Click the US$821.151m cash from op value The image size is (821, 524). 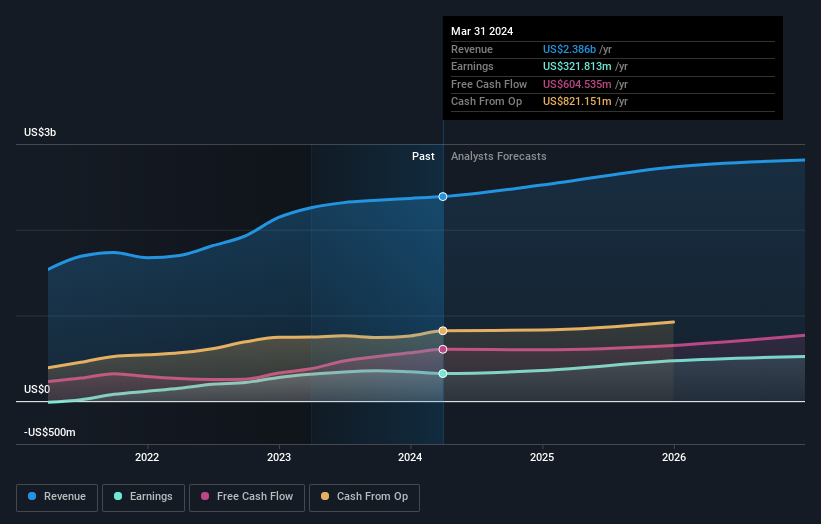click(577, 102)
